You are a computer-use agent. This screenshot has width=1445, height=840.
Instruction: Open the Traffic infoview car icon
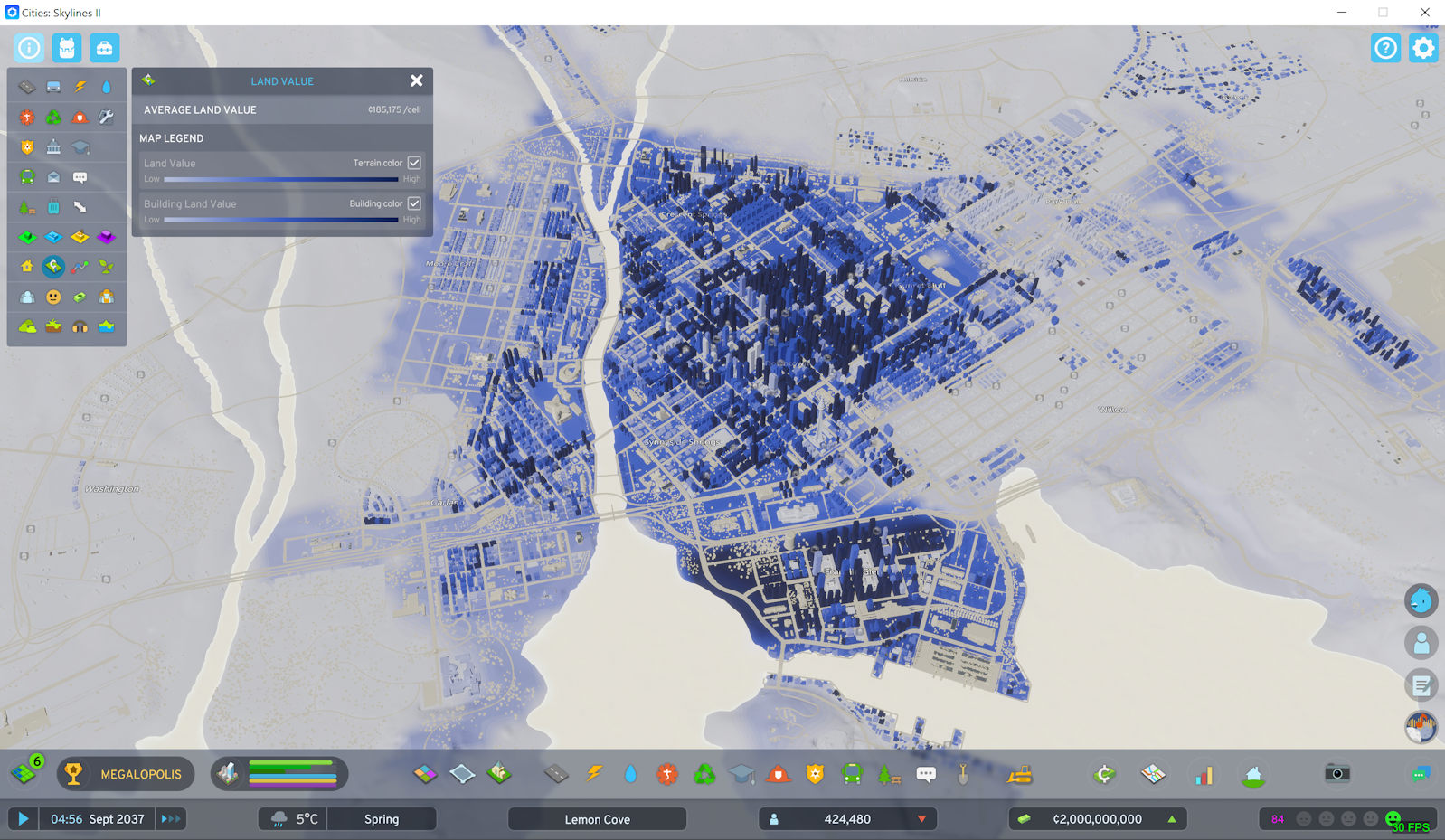point(53,87)
